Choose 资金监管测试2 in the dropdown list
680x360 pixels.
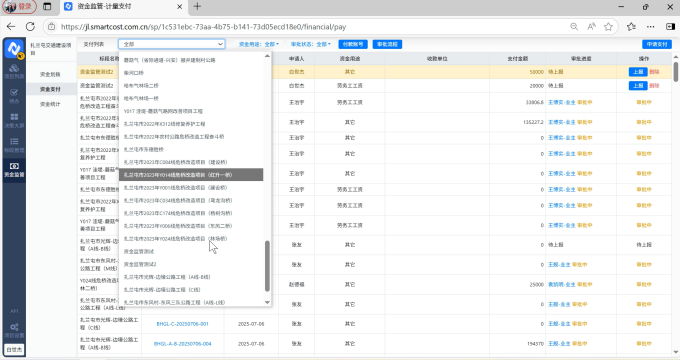pos(140,264)
